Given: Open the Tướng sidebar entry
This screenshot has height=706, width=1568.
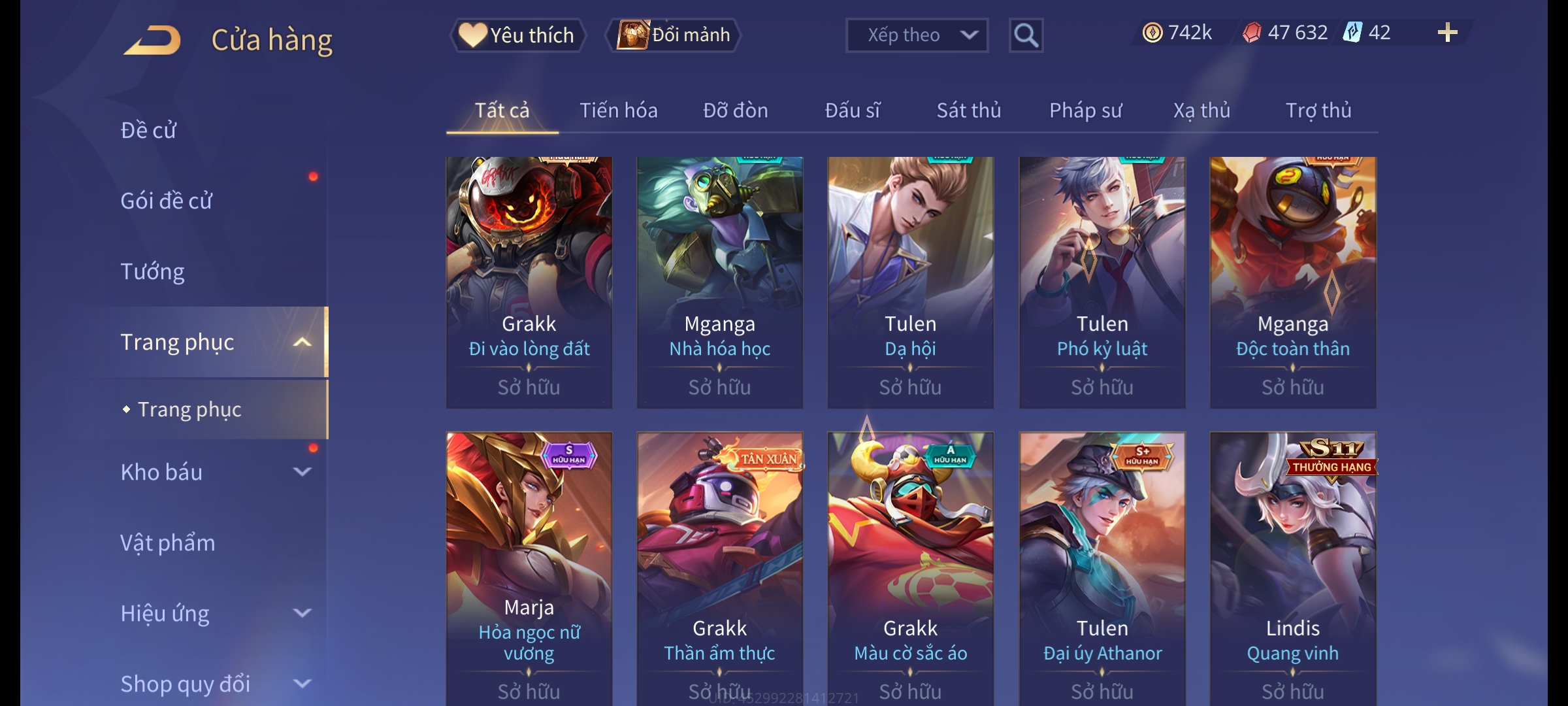Looking at the screenshot, I should 152,271.
